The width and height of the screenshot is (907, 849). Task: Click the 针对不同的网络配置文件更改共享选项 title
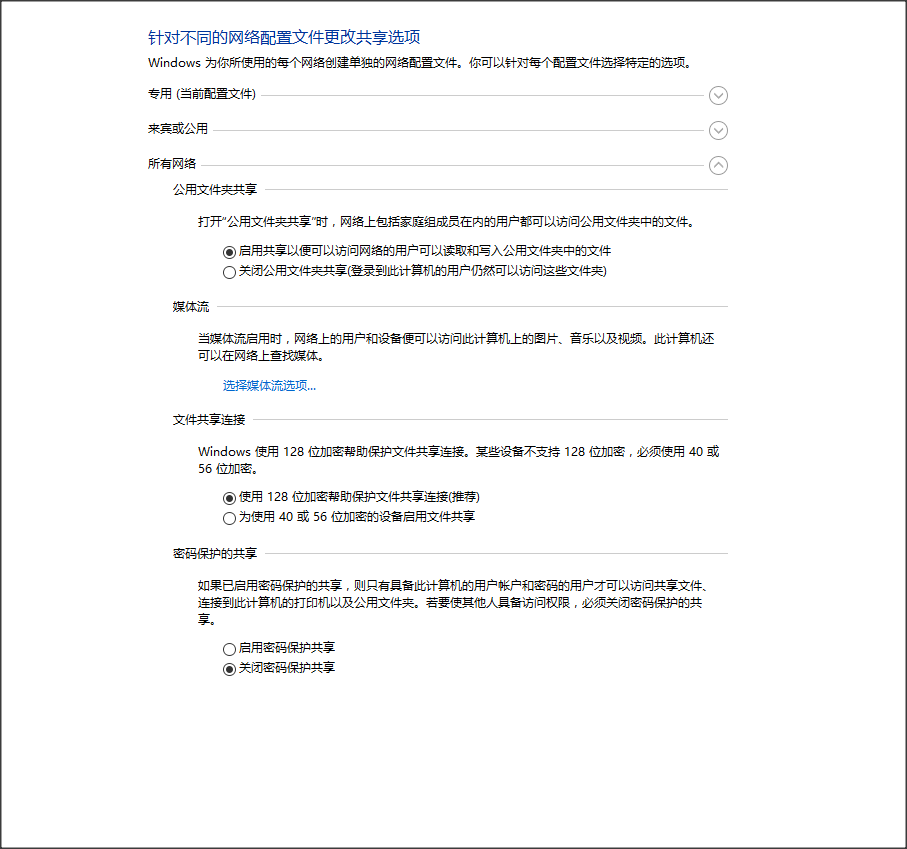click(x=284, y=38)
